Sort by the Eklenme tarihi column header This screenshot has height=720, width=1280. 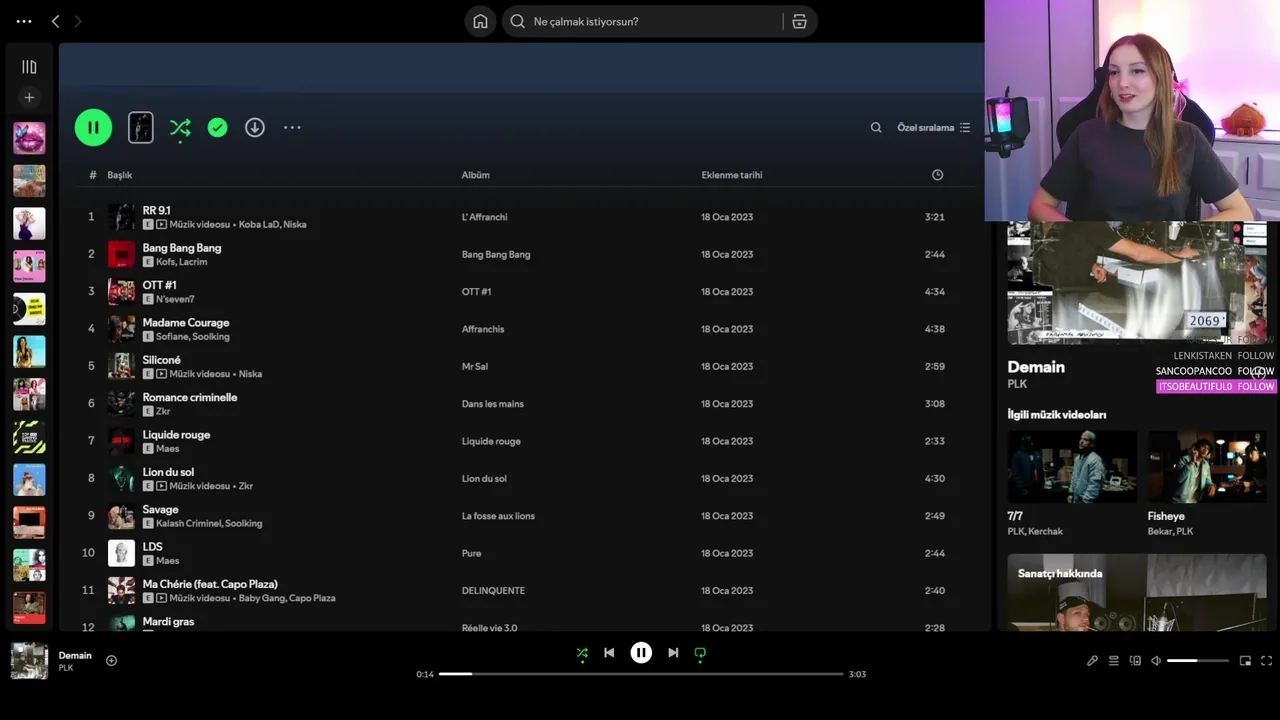pos(732,175)
